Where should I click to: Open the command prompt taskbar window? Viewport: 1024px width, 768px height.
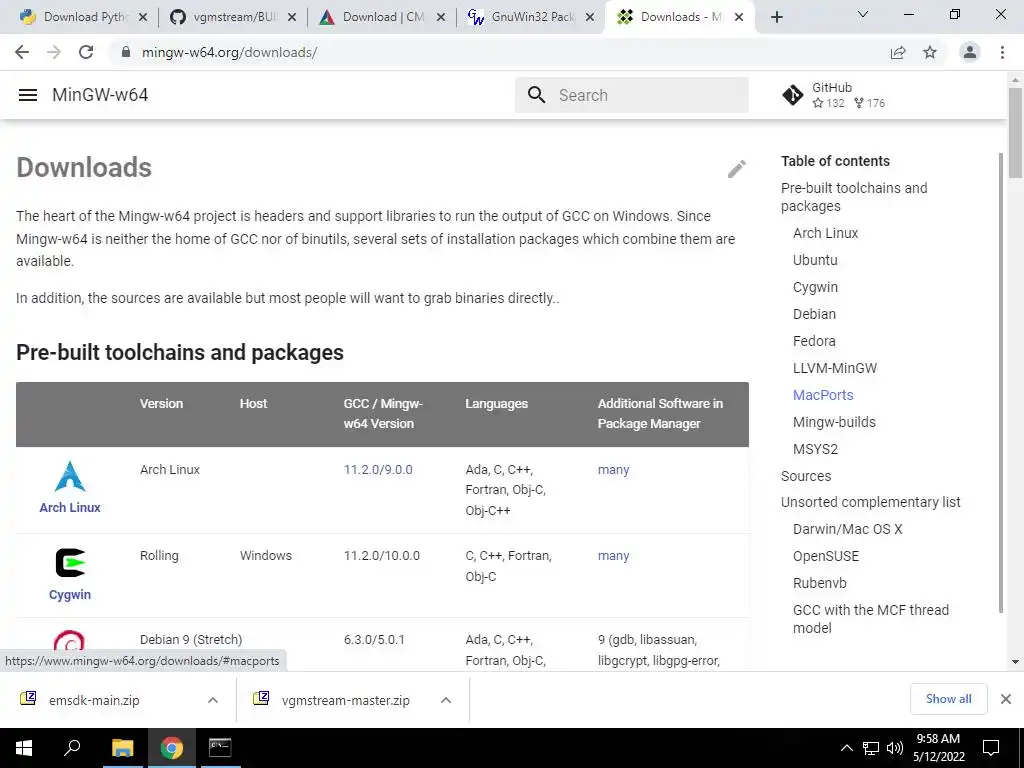220,748
